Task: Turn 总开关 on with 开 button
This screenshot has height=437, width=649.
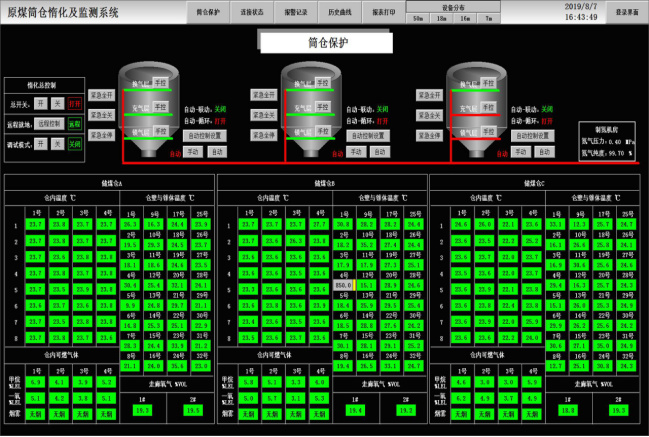Action: tap(41, 103)
